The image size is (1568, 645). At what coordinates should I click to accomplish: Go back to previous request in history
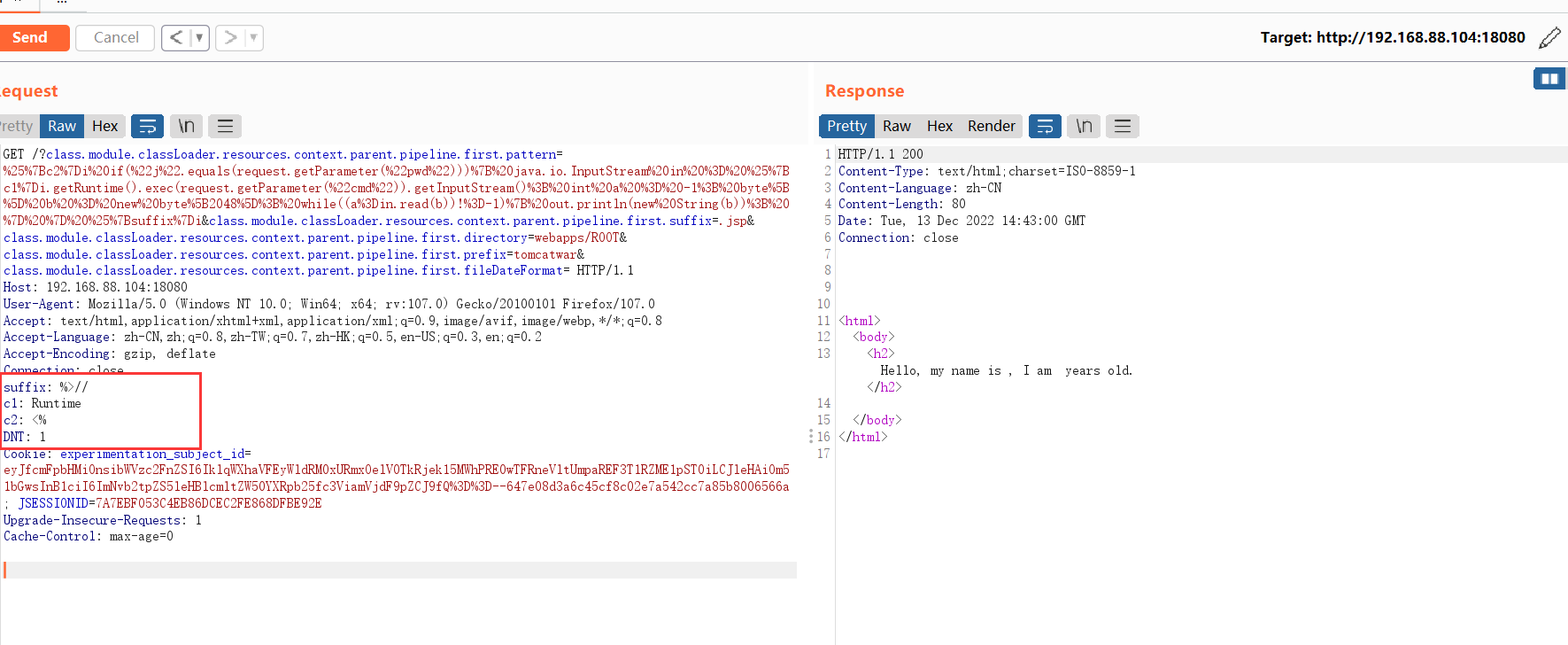[x=176, y=37]
